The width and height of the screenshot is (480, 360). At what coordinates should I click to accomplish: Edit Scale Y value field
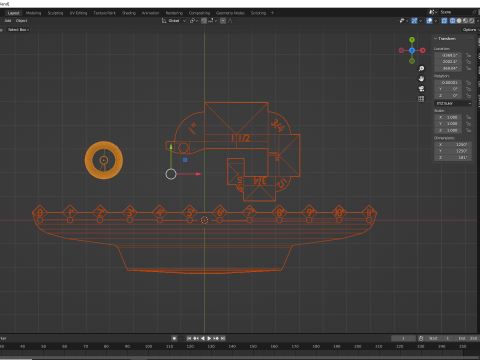point(449,124)
